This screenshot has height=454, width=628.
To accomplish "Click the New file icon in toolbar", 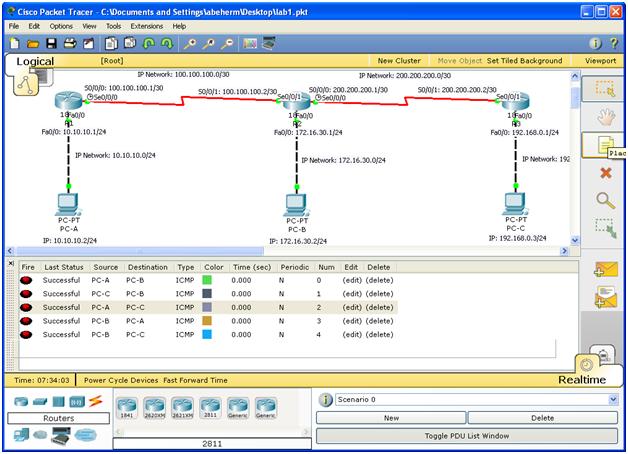I will pyautogui.click(x=15, y=43).
